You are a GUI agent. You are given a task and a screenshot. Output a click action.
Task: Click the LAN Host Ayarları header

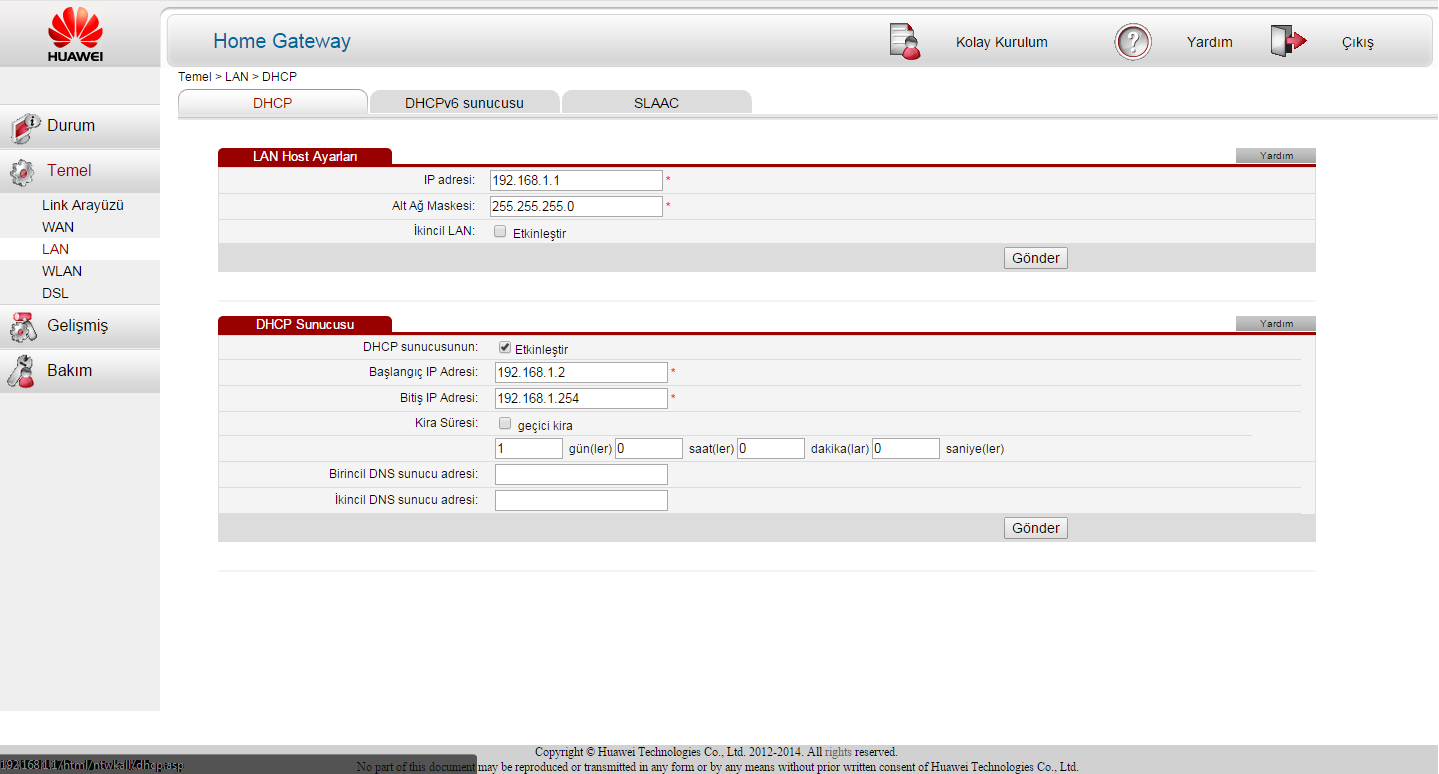pyautogui.click(x=305, y=156)
